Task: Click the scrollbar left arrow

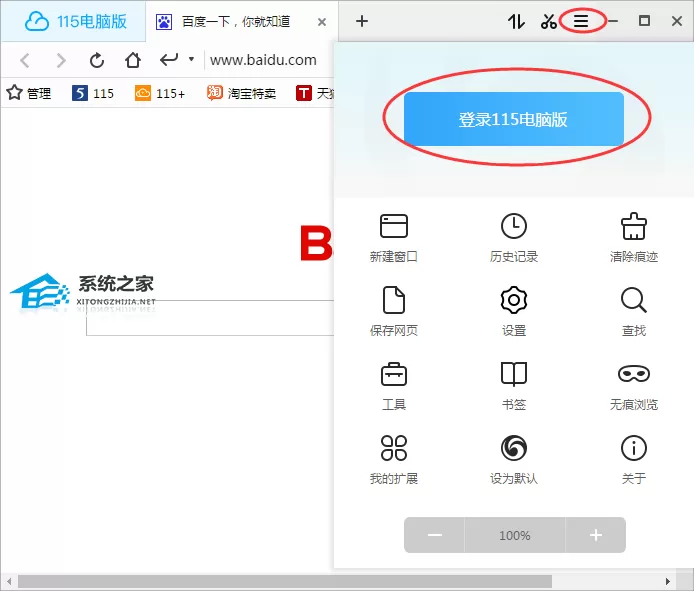Action: 8,581
